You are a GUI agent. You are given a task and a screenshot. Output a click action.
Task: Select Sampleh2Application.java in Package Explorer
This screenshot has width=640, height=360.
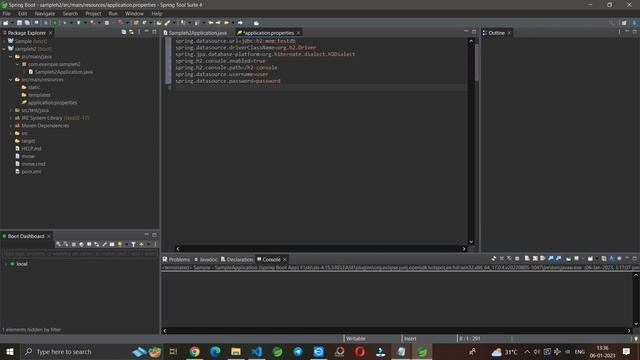(60, 72)
